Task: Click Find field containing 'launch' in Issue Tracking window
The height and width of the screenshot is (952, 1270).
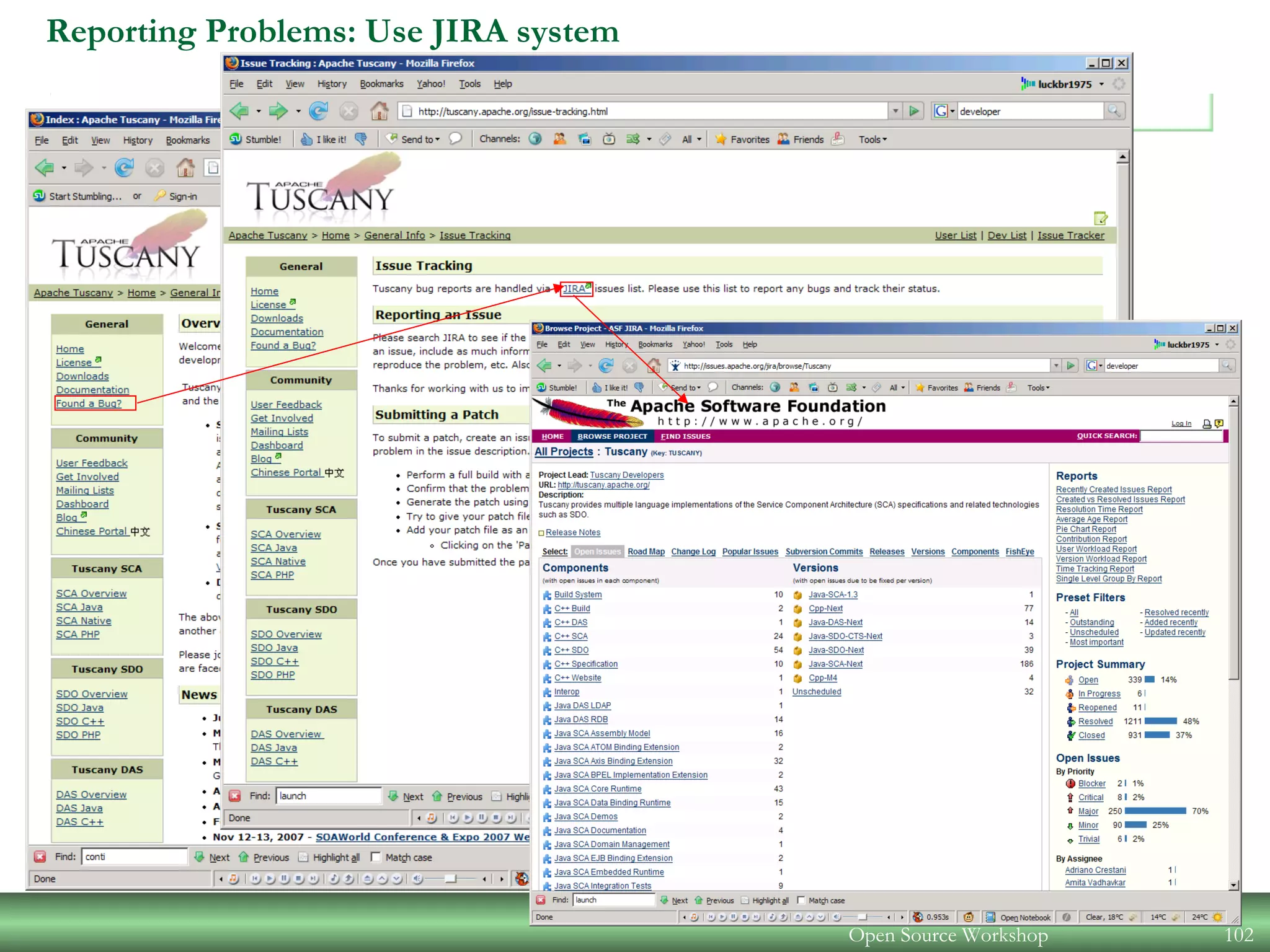Action: click(329, 796)
